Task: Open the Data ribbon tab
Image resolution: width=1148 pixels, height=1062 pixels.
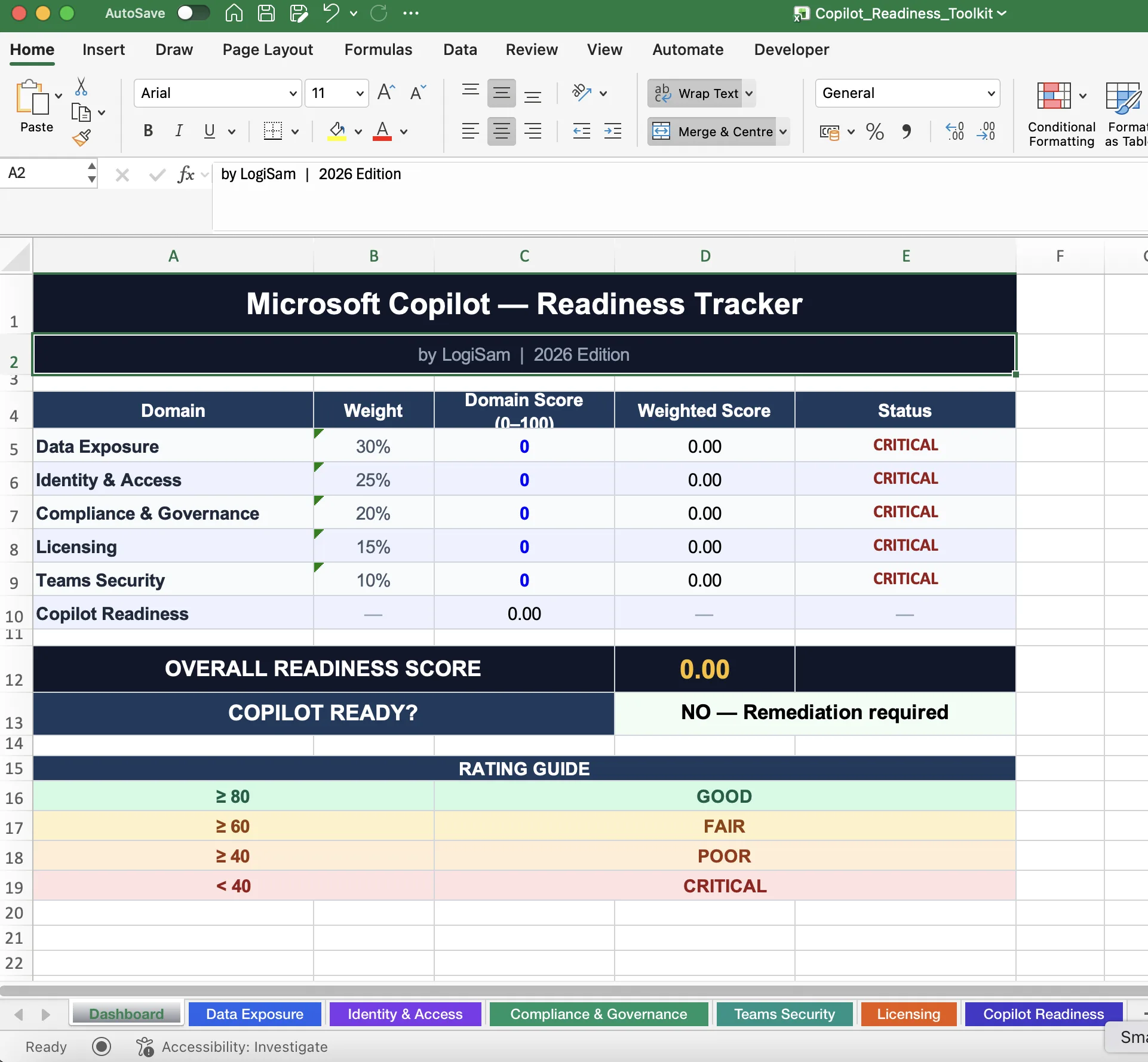Action: coord(460,50)
